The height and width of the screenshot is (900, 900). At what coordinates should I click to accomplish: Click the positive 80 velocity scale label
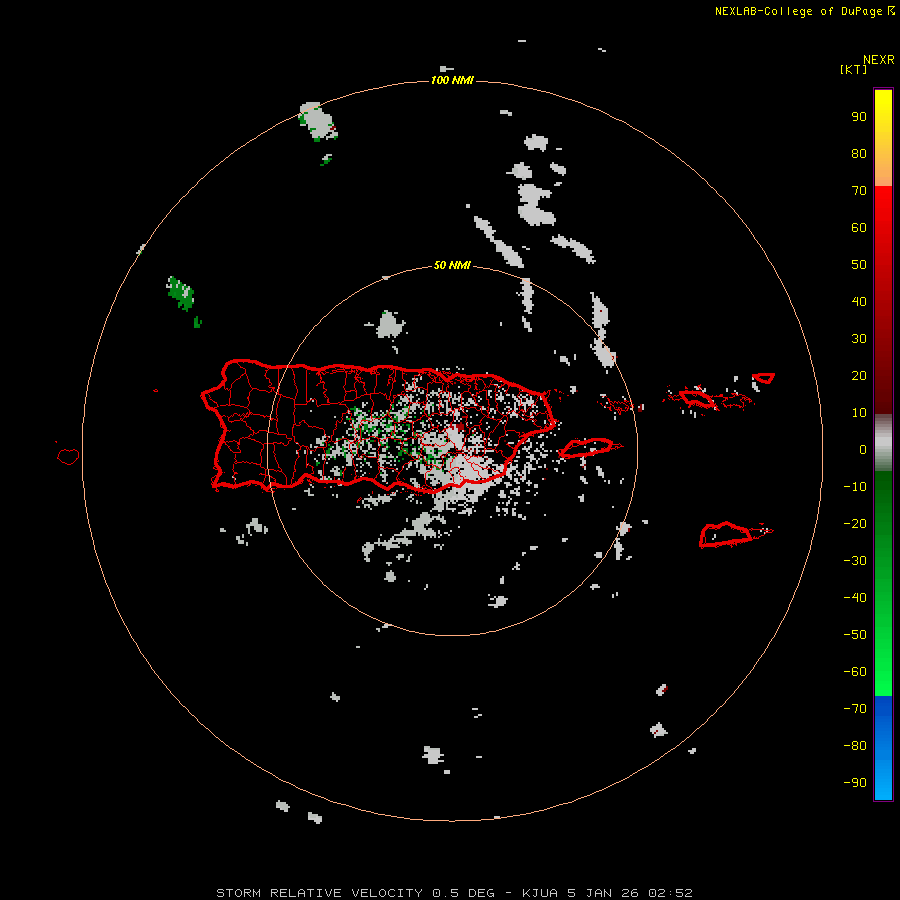[x=859, y=154]
